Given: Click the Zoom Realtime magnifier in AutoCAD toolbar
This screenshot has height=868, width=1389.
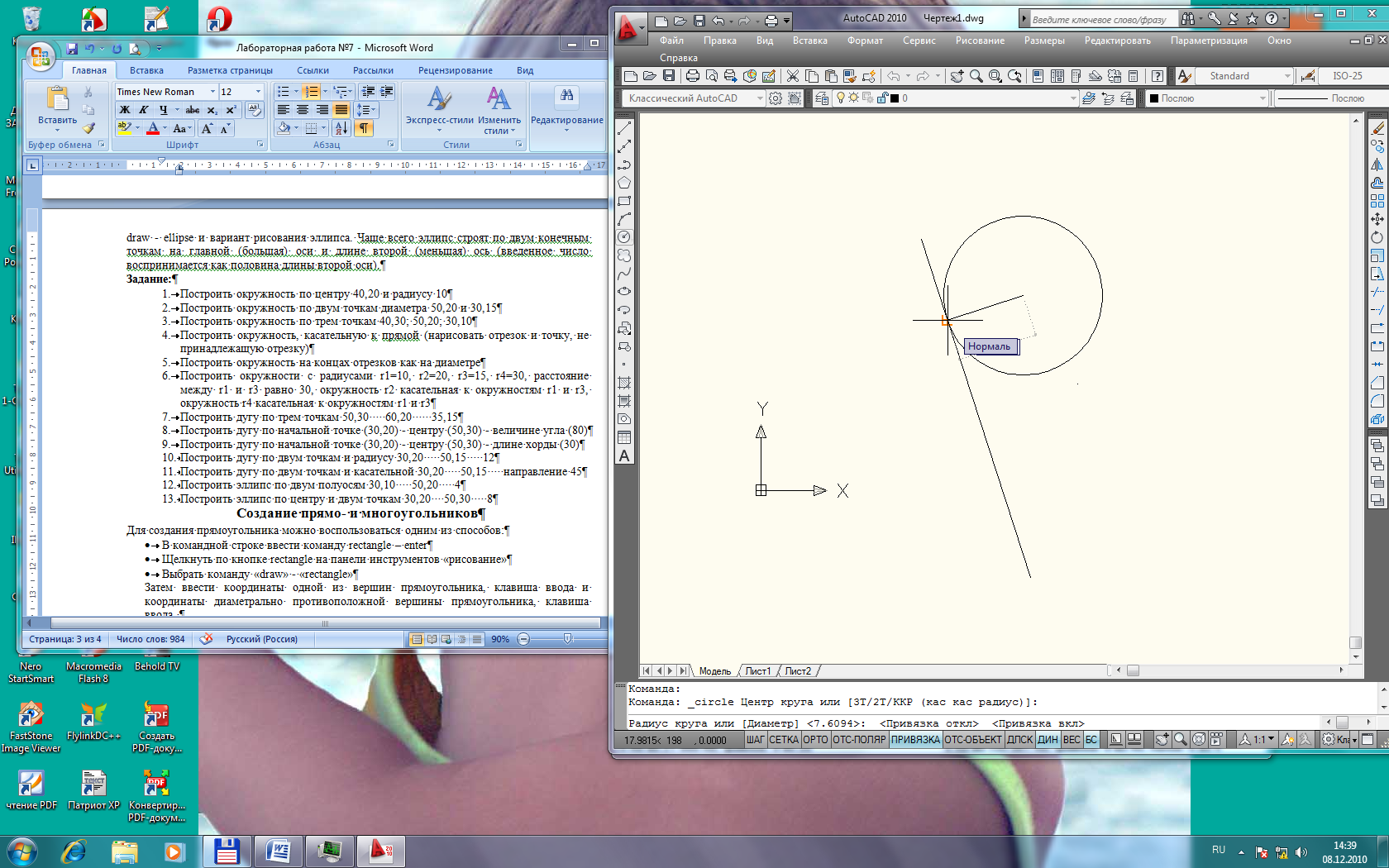Looking at the screenshot, I should (x=976, y=76).
